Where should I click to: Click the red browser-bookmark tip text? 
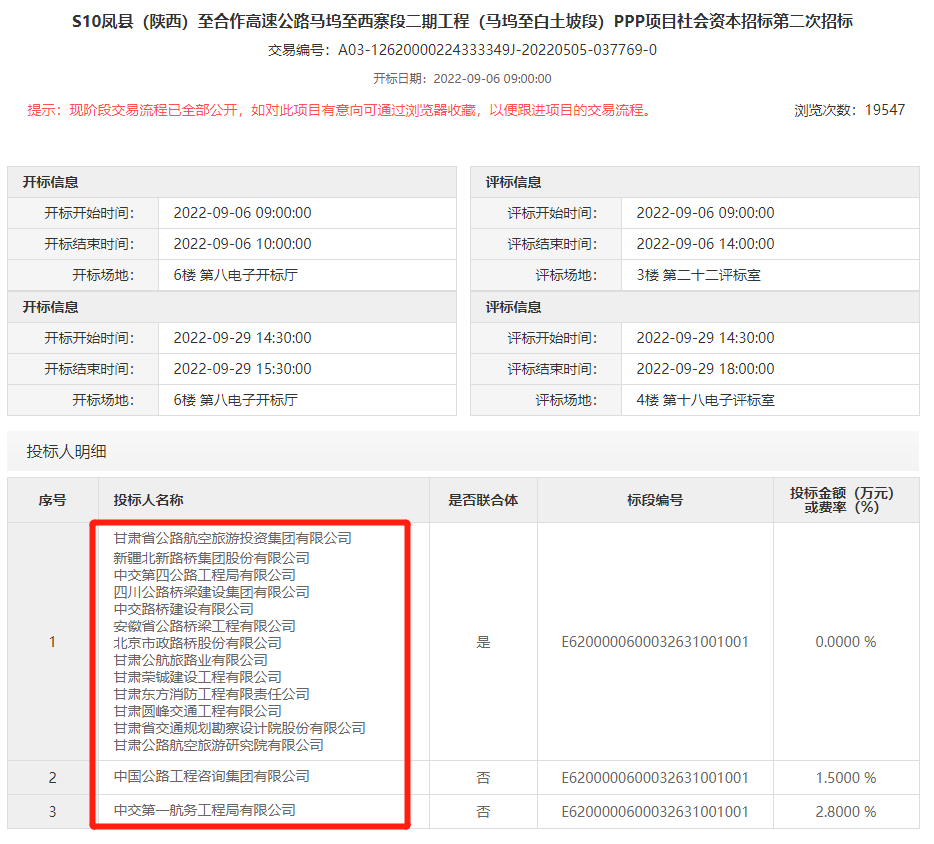coord(340,110)
